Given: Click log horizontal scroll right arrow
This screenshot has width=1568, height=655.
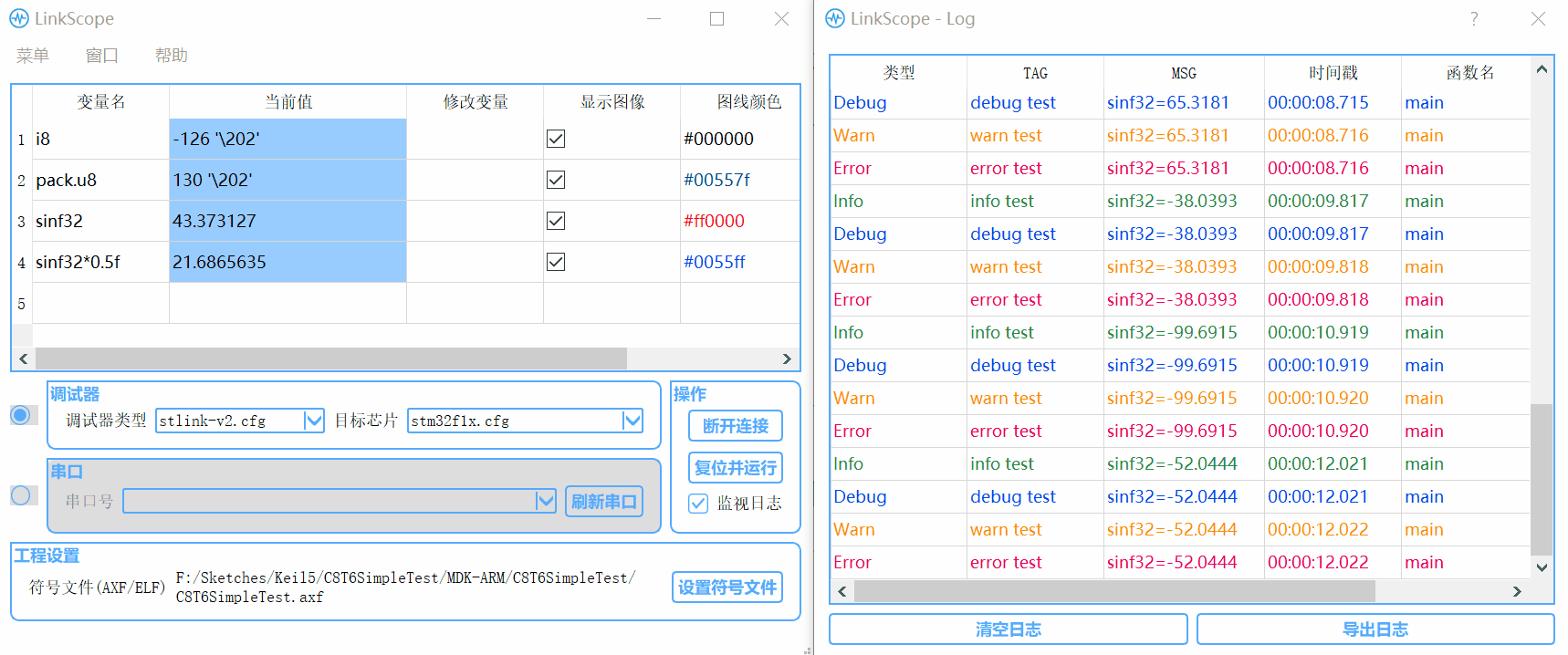Looking at the screenshot, I should (1517, 591).
